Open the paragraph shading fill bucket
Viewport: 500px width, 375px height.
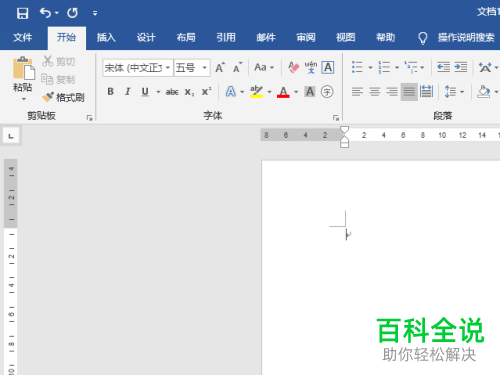pos(484,91)
